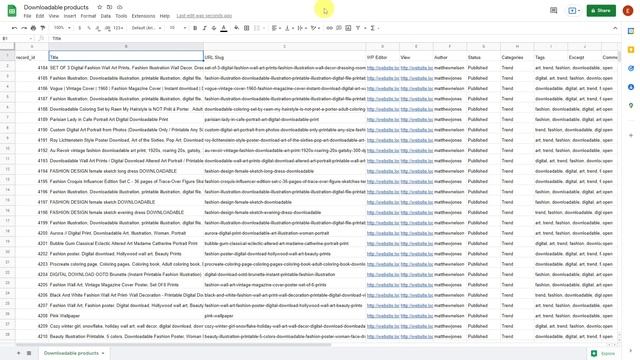This screenshot has height=360, width=640.
Task: Toggle bold formatting
Action: 195,28
